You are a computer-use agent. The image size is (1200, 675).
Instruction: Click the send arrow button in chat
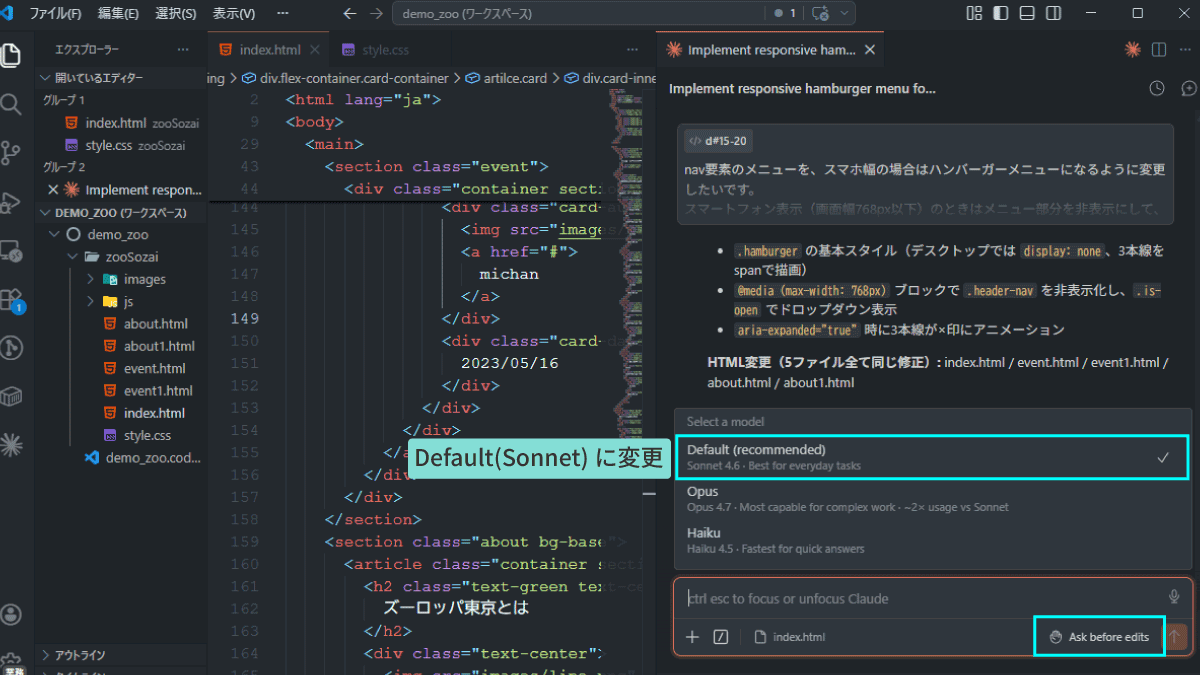coord(1176,637)
